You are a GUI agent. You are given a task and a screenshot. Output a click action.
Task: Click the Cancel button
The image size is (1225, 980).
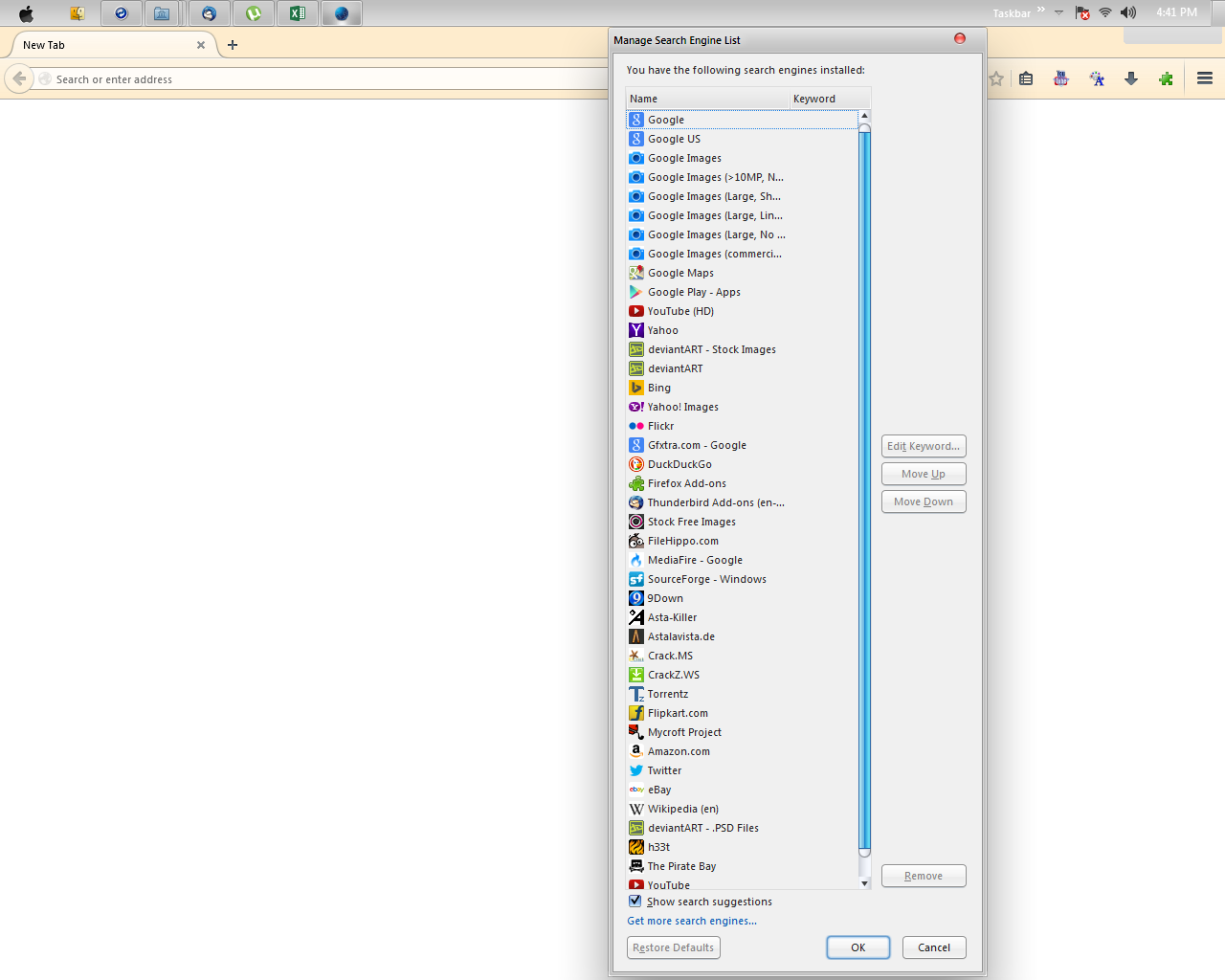934,947
